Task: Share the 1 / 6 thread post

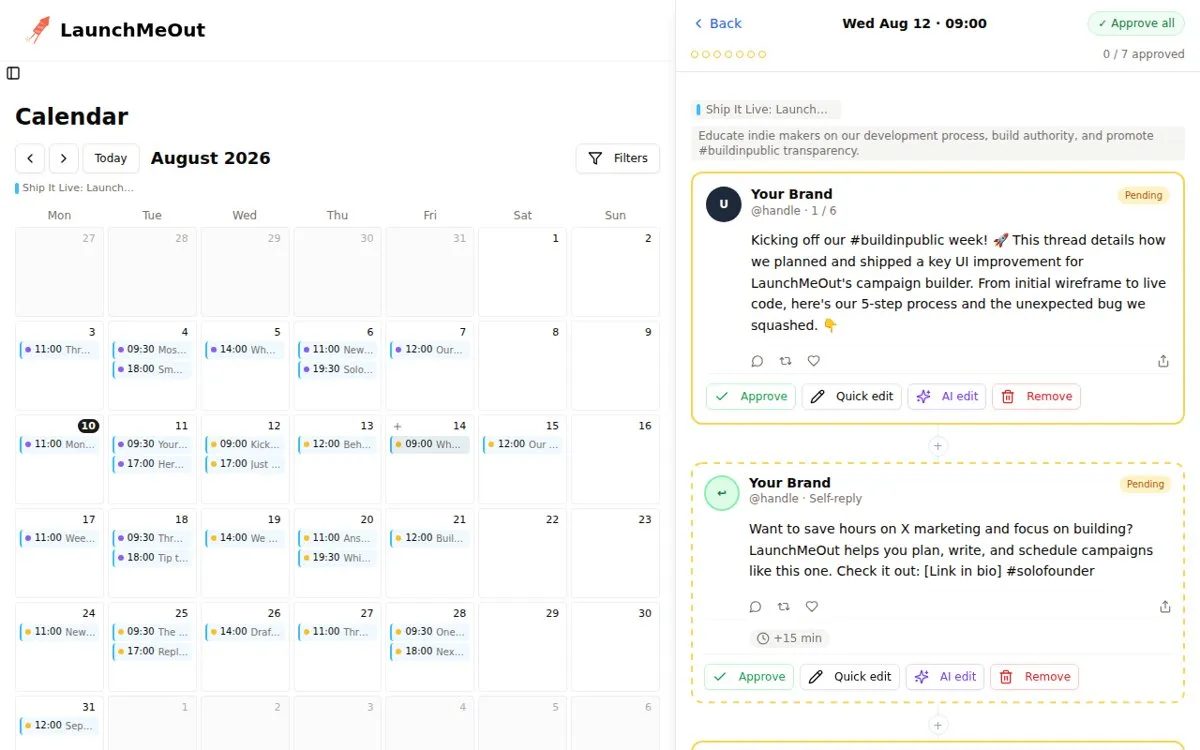Action: tap(1163, 361)
